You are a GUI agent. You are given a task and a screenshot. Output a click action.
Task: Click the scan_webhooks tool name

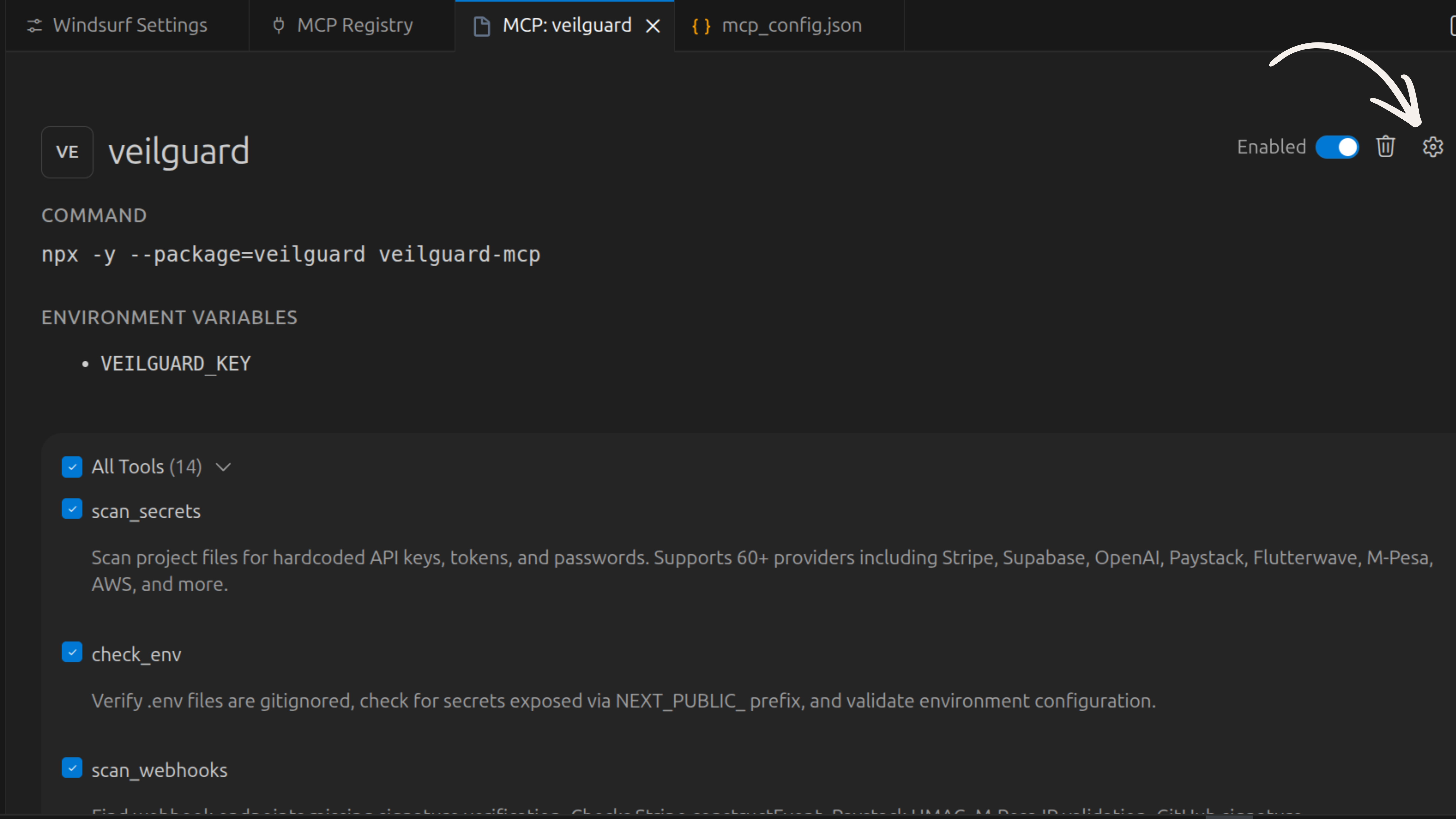pyautogui.click(x=159, y=770)
